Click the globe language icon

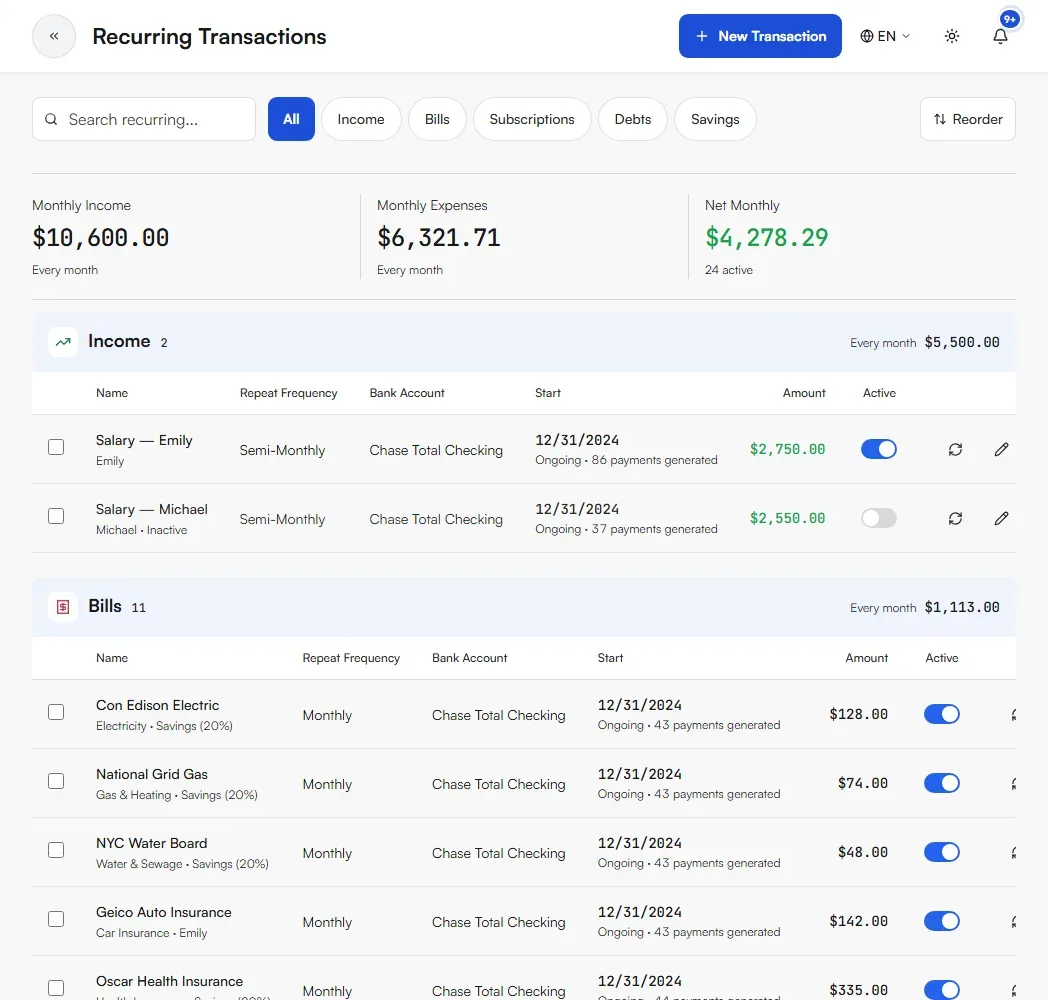[866, 36]
